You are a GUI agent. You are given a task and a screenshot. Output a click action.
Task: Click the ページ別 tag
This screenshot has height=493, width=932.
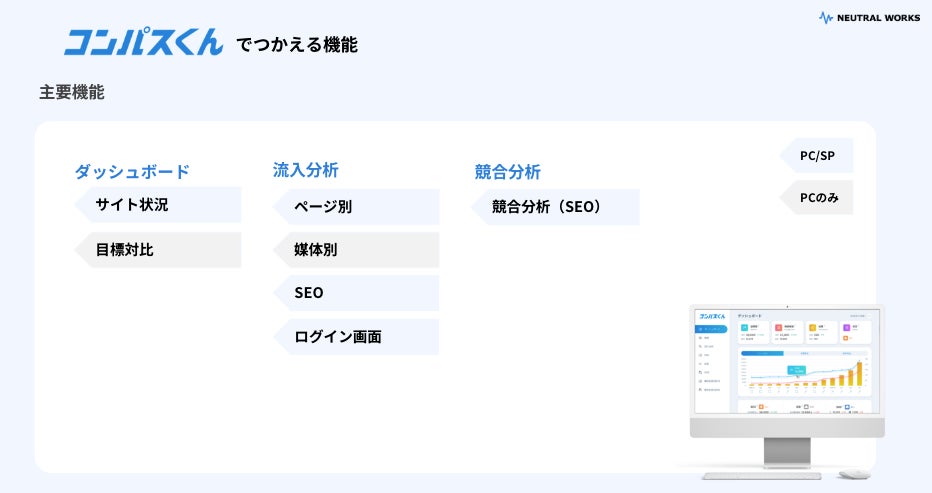[x=356, y=207]
